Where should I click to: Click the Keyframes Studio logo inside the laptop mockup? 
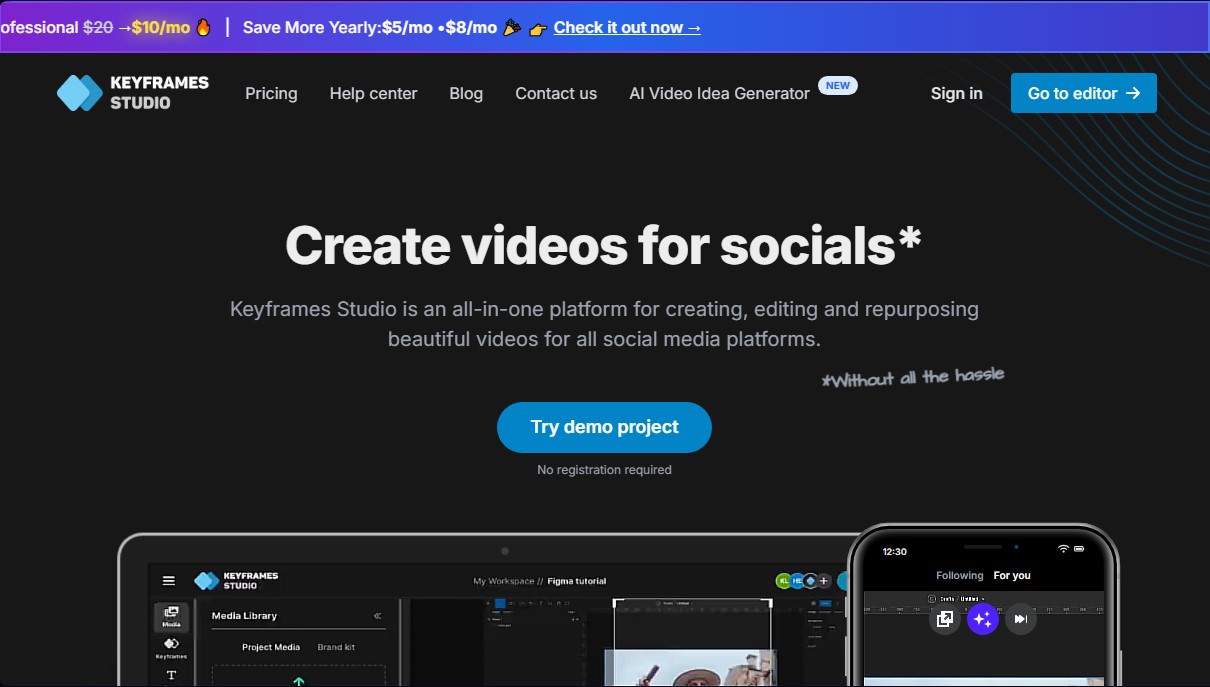click(x=236, y=581)
